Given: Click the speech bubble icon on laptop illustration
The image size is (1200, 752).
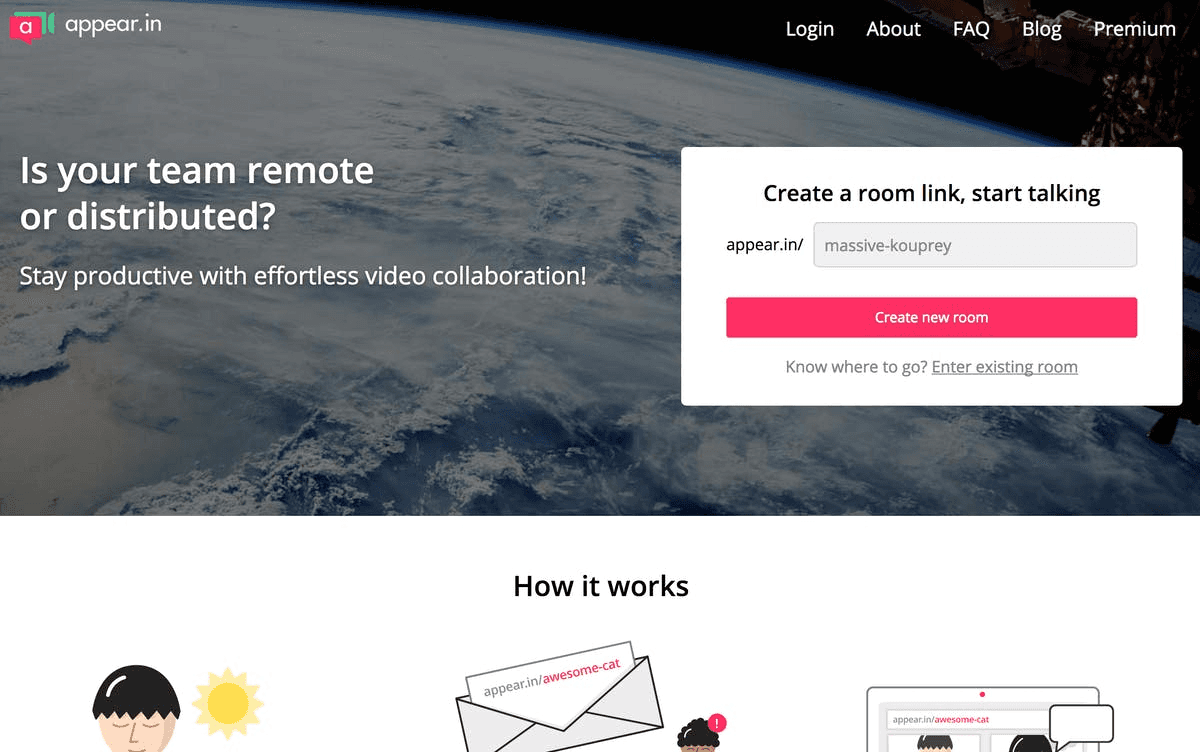Looking at the screenshot, I should (1081, 725).
